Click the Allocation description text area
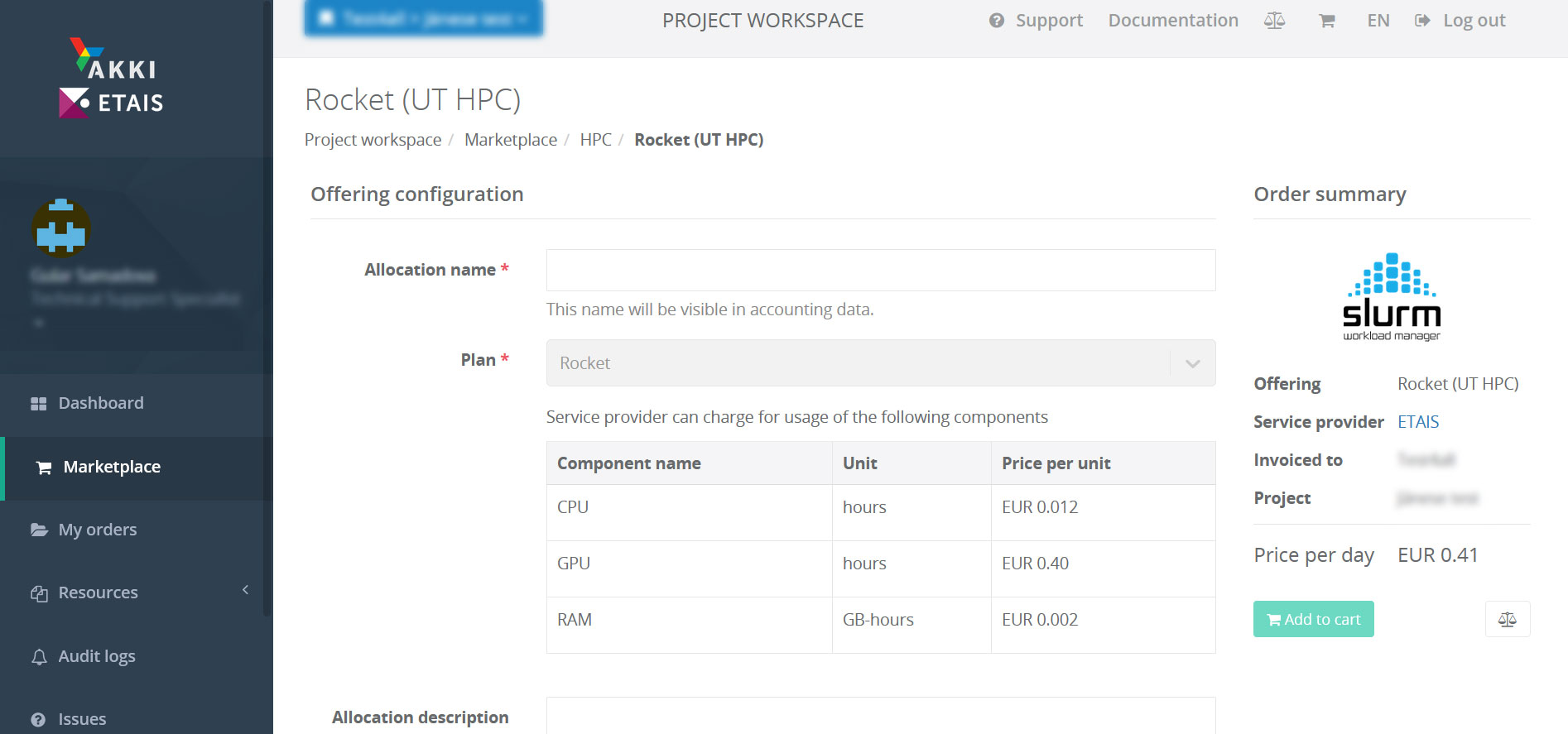Image resolution: width=1568 pixels, height=734 pixels. [881, 716]
